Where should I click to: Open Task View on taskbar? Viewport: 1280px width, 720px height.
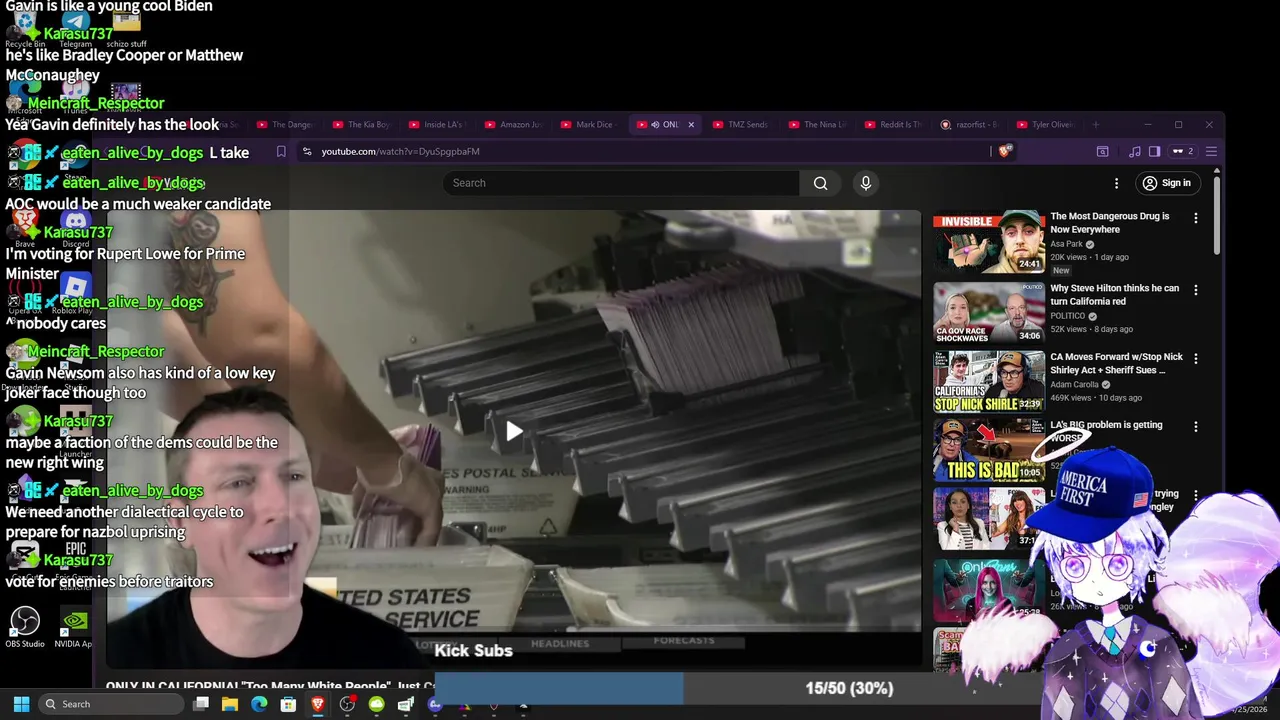click(201, 704)
